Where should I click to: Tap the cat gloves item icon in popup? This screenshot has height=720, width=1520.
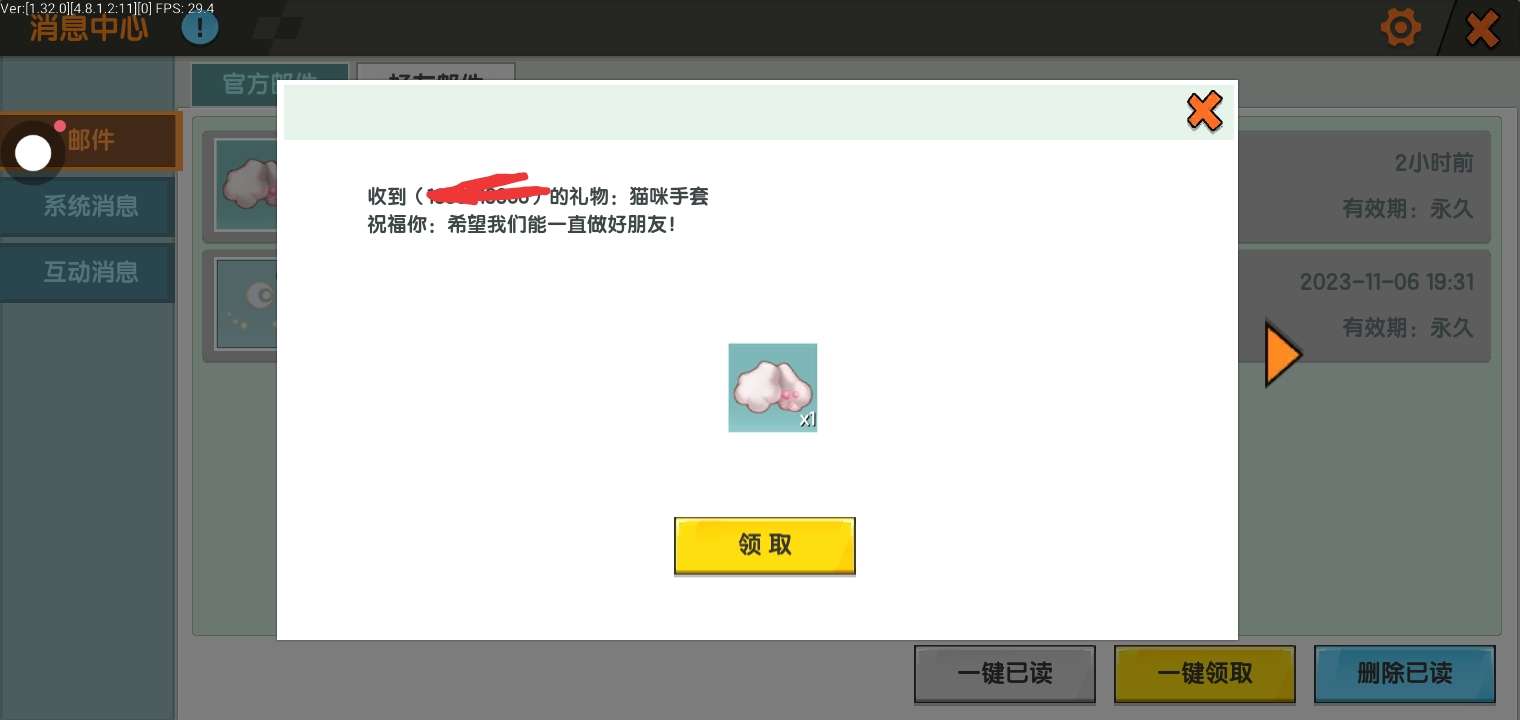coord(772,388)
